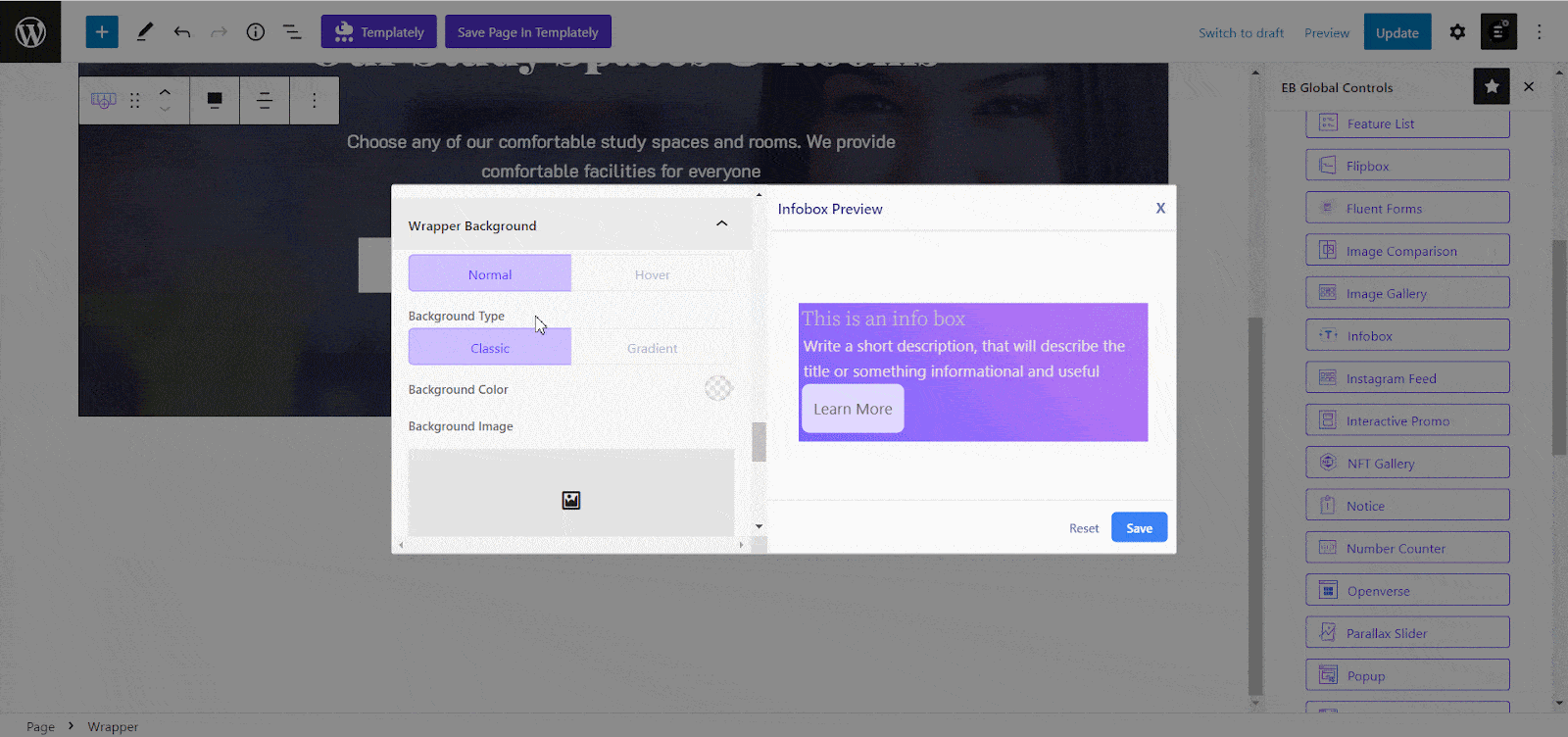The height and width of the screenshot is (737, 1568).
Task: Redo the last change
Action: pyautogui.click(x=219, y=31)
